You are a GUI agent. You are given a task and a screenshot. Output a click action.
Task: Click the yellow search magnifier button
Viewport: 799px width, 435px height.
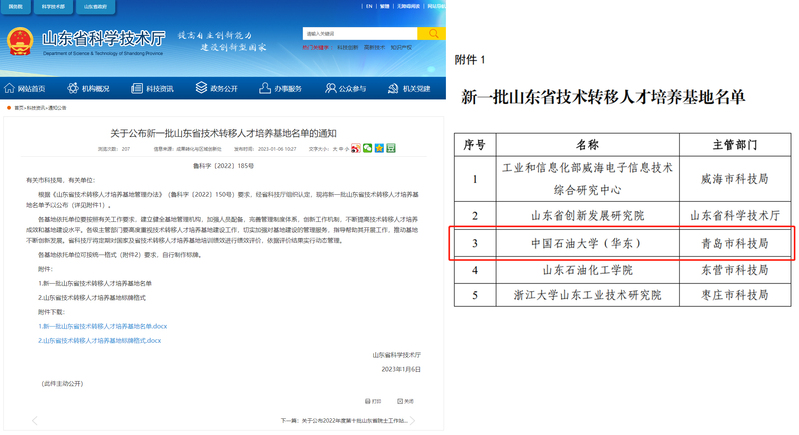click(x=433, y=33)
